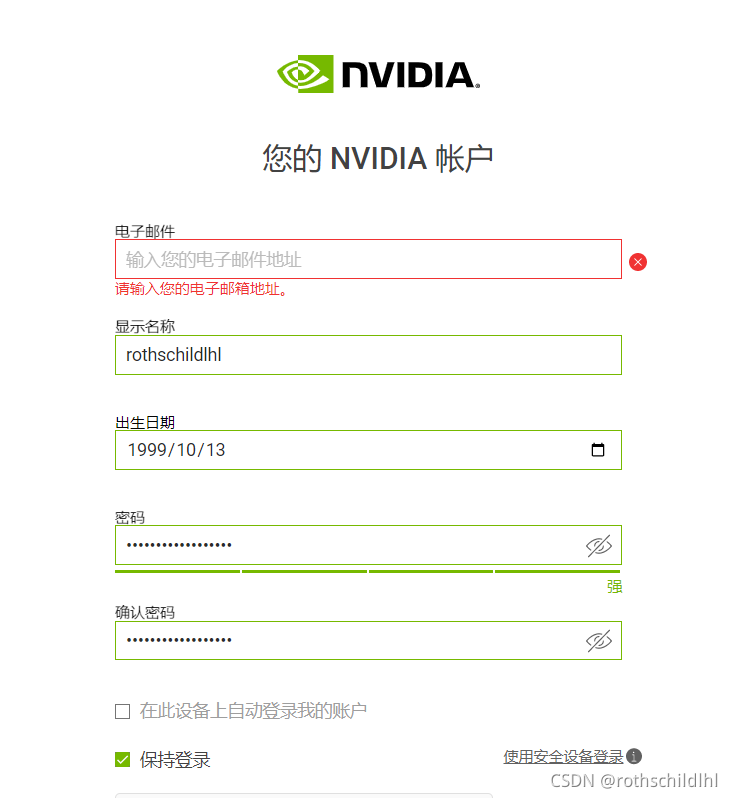Click the 显示名称 field containing rothschildlhl
Screen dimensions: 733x798
[x=368, y=355]
